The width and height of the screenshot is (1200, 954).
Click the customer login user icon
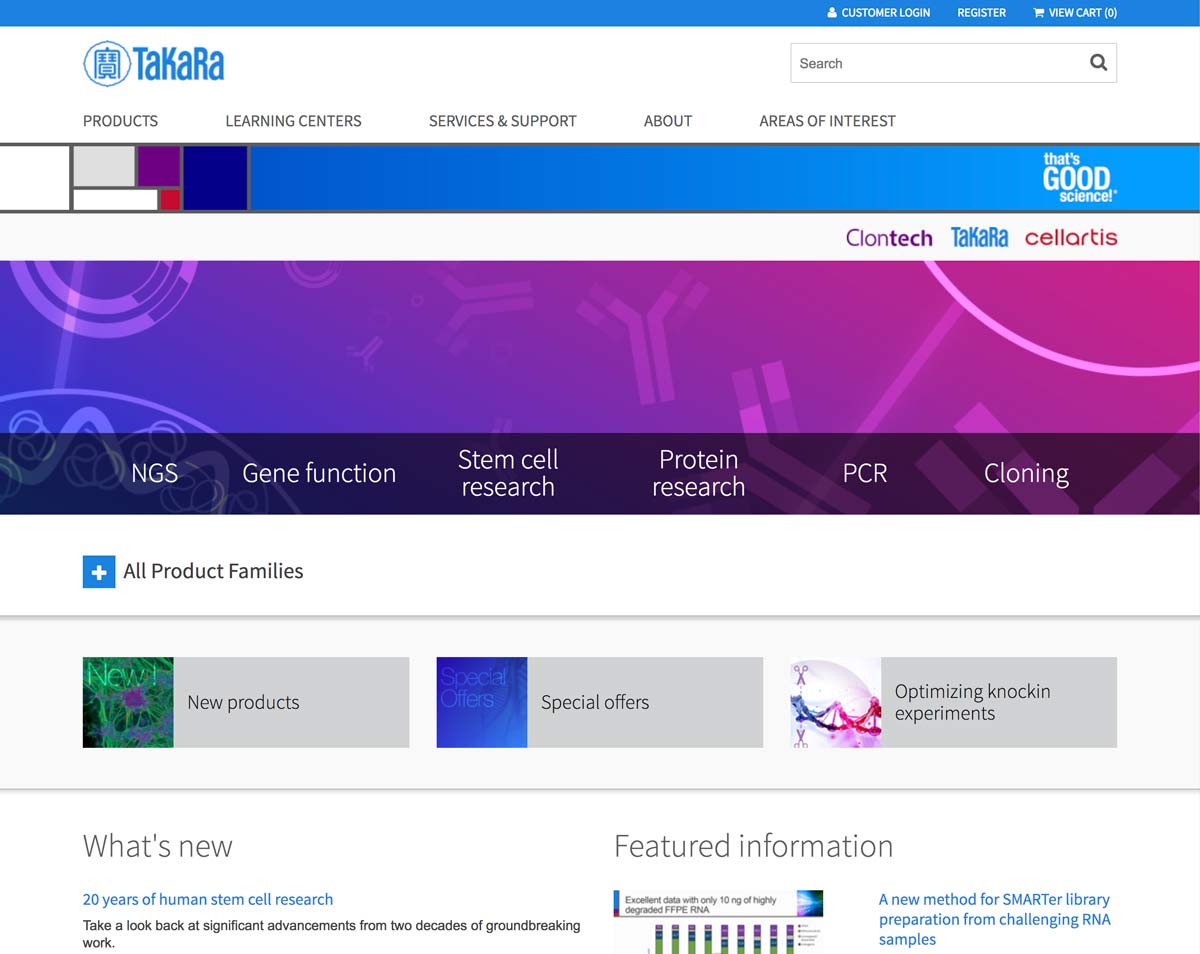[x=832, y=13]
